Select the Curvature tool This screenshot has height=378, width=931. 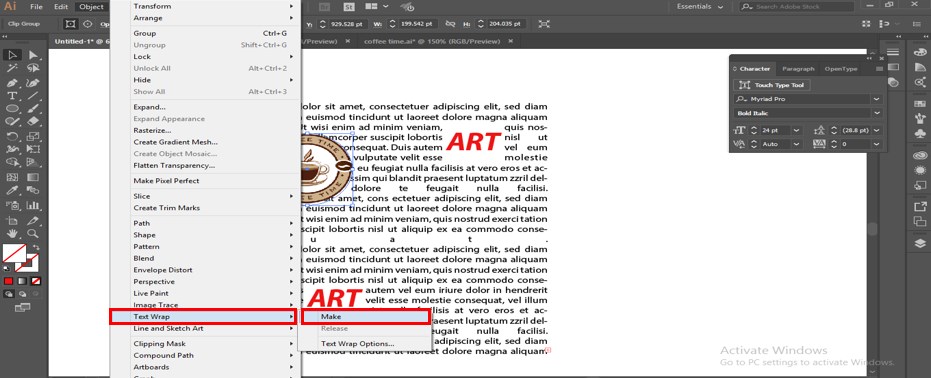click(x=33, y=82)
